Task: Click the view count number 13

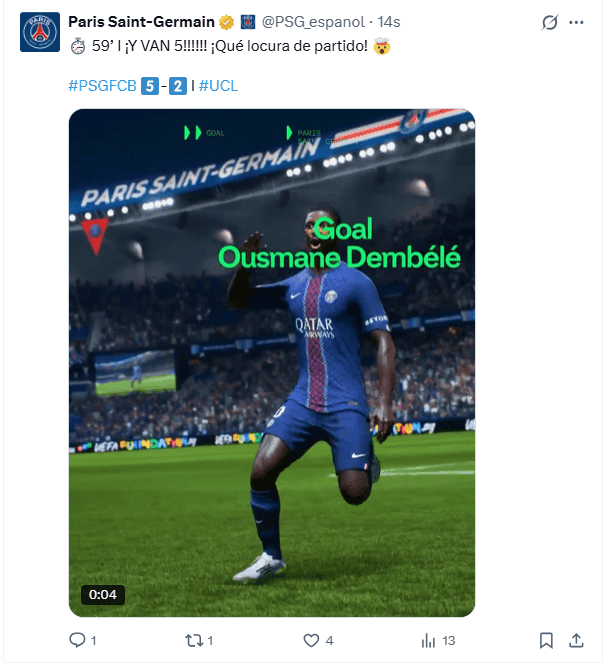Action: pos(449,641)
